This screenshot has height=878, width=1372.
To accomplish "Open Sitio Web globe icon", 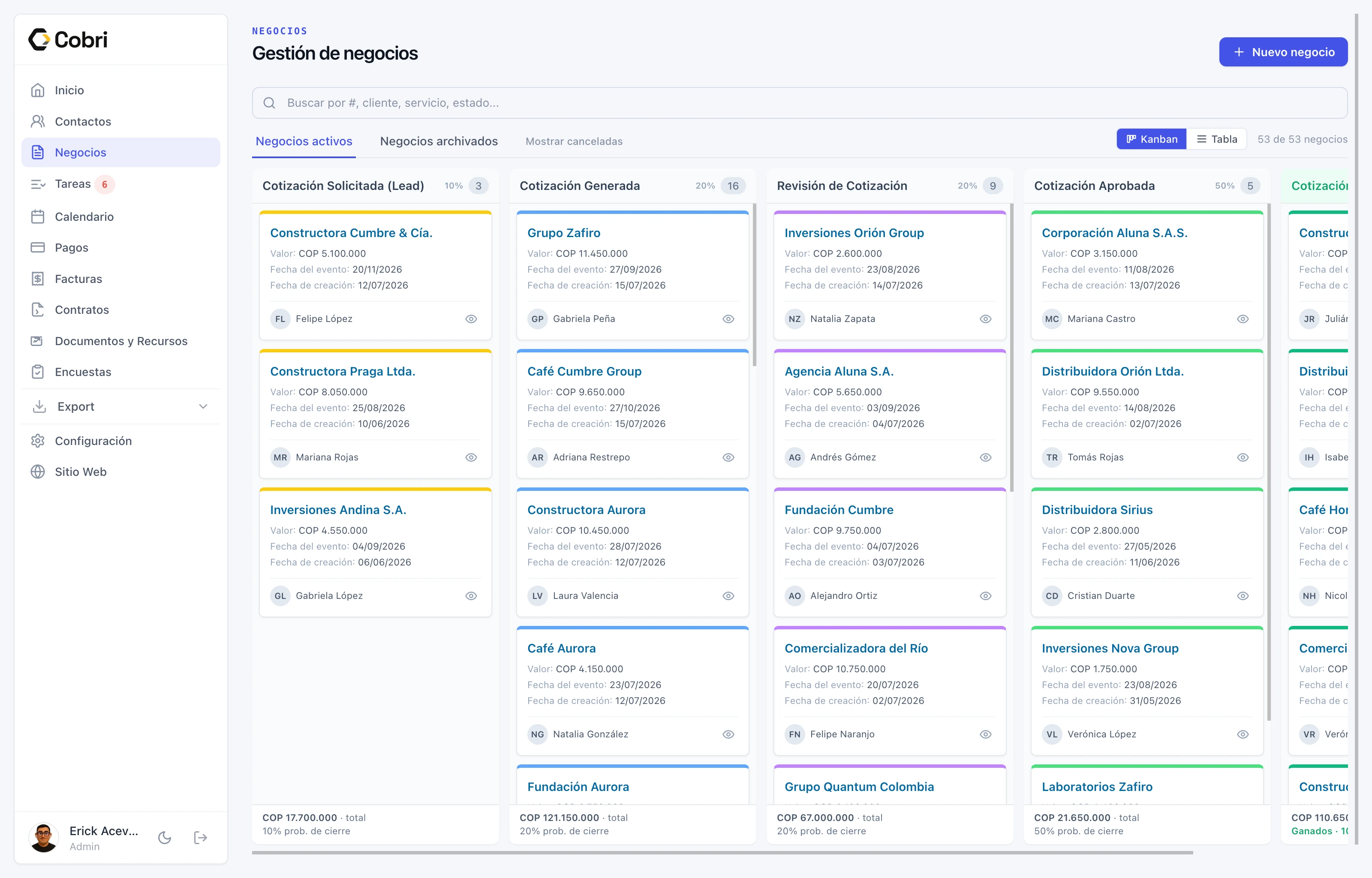I will coord(38,472).
